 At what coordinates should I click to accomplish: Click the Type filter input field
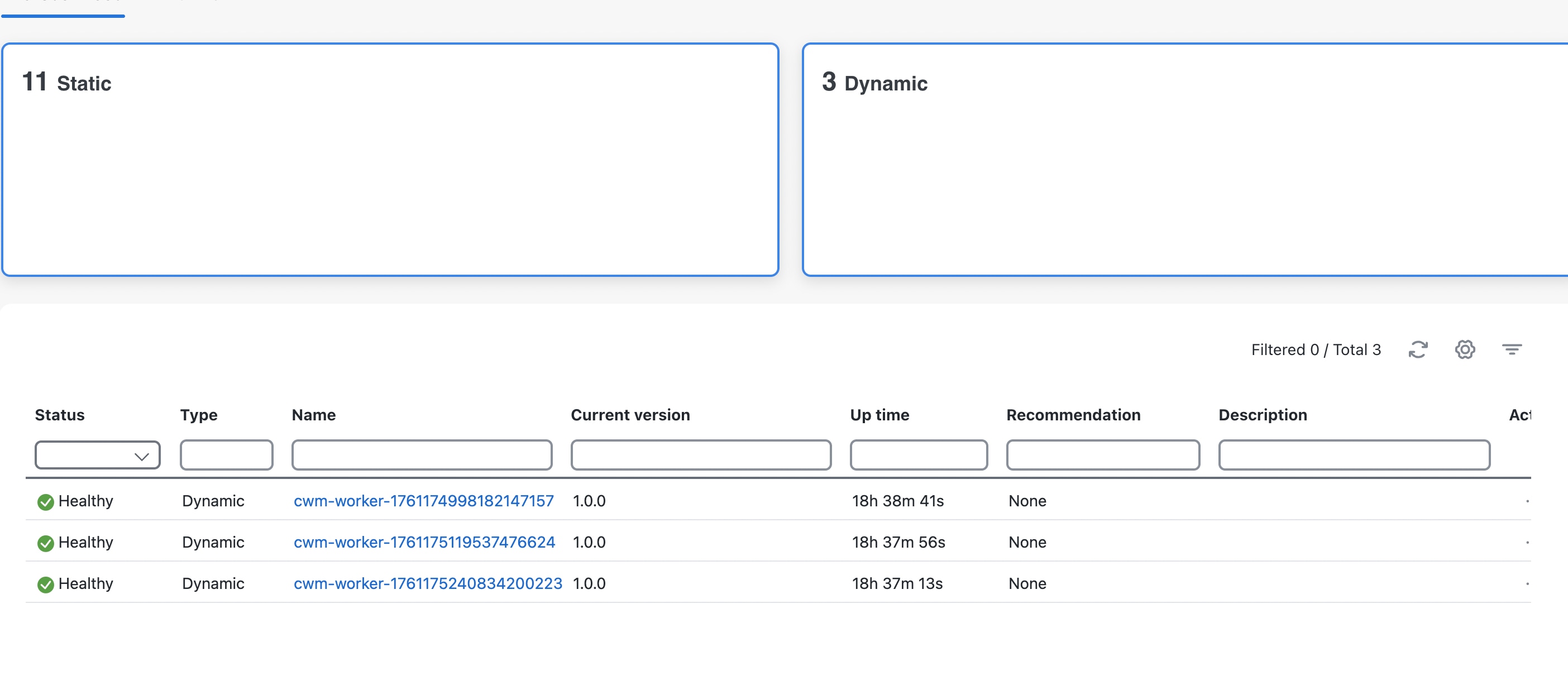(x=227, y=455)
